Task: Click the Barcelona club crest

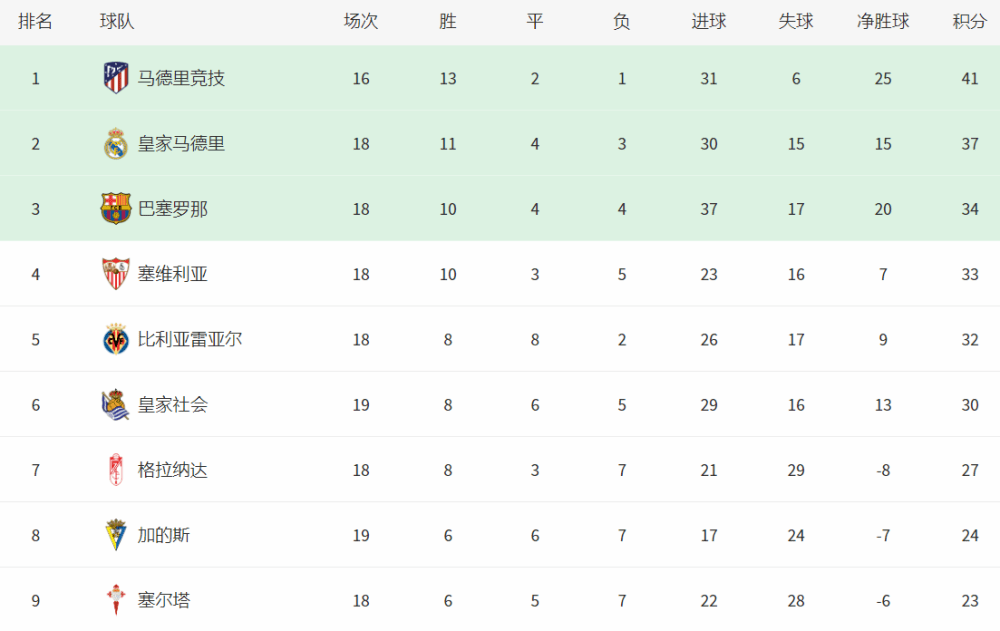Action: [116, 209]
